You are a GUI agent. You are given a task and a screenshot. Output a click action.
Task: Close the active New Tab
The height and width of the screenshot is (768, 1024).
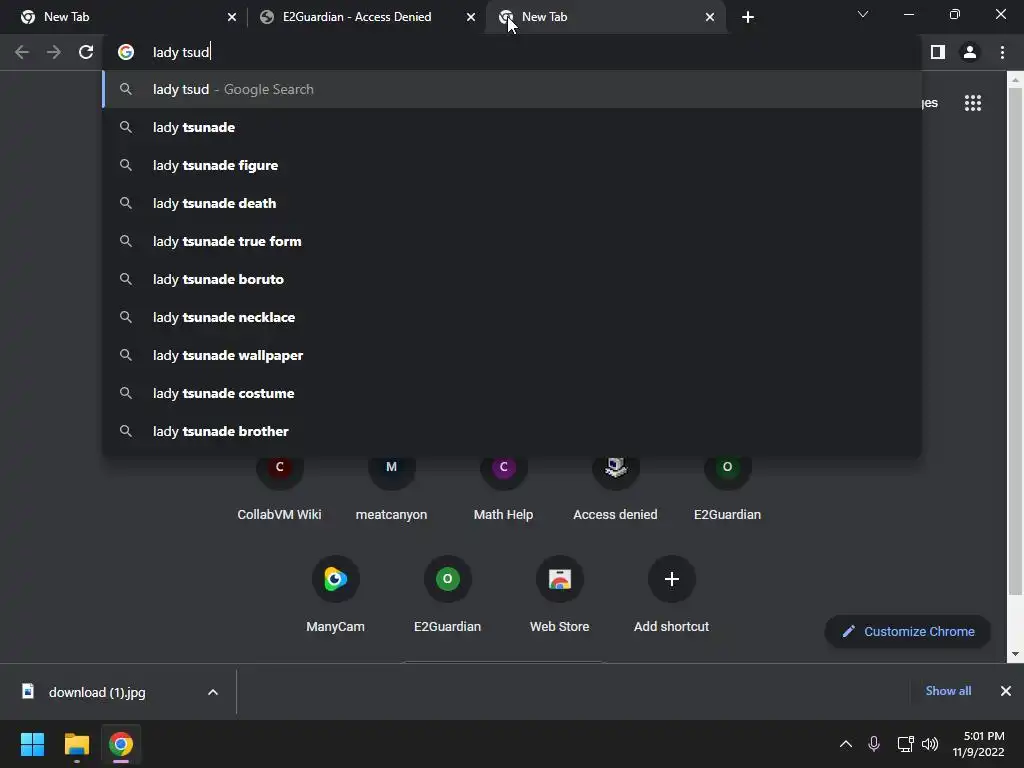pos(710,17)
